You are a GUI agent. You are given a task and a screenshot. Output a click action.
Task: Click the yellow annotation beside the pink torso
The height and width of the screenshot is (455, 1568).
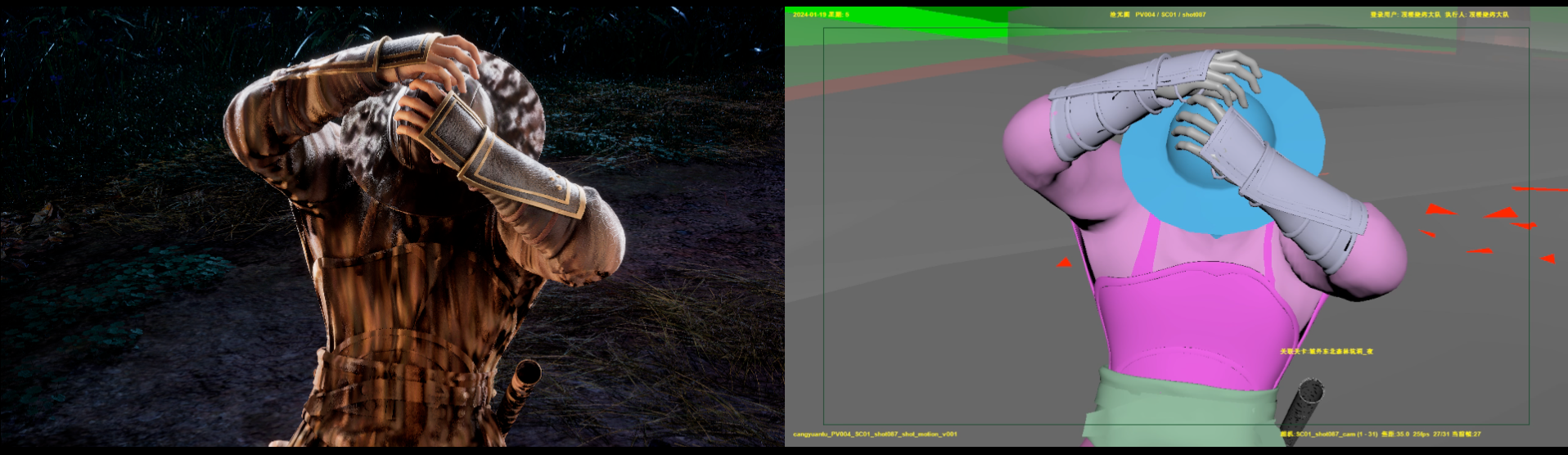[x=1327, y=351]
